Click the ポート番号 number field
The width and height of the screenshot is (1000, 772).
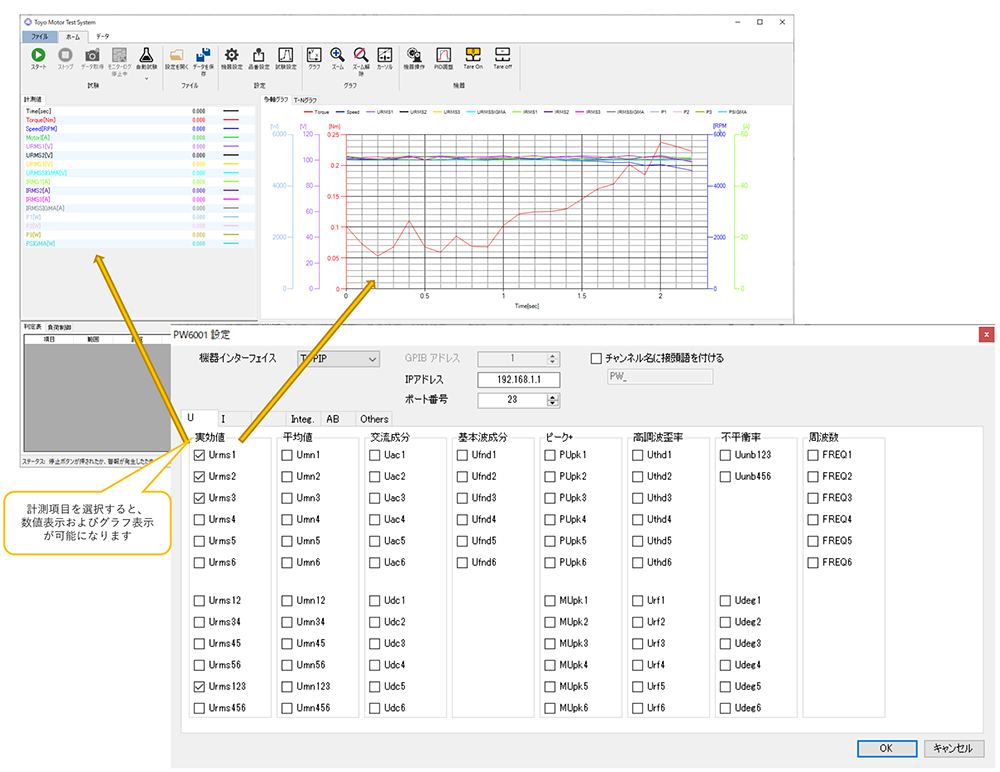click(512, 400)
